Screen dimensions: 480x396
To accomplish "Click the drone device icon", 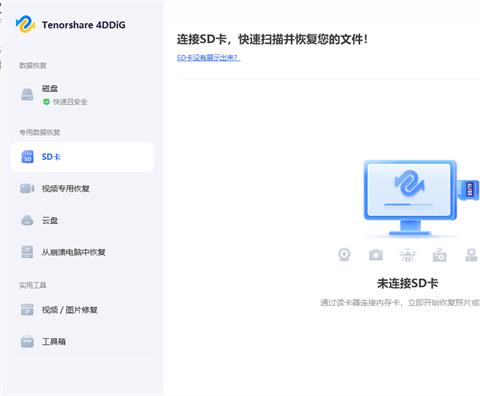I will pos(407,255).
